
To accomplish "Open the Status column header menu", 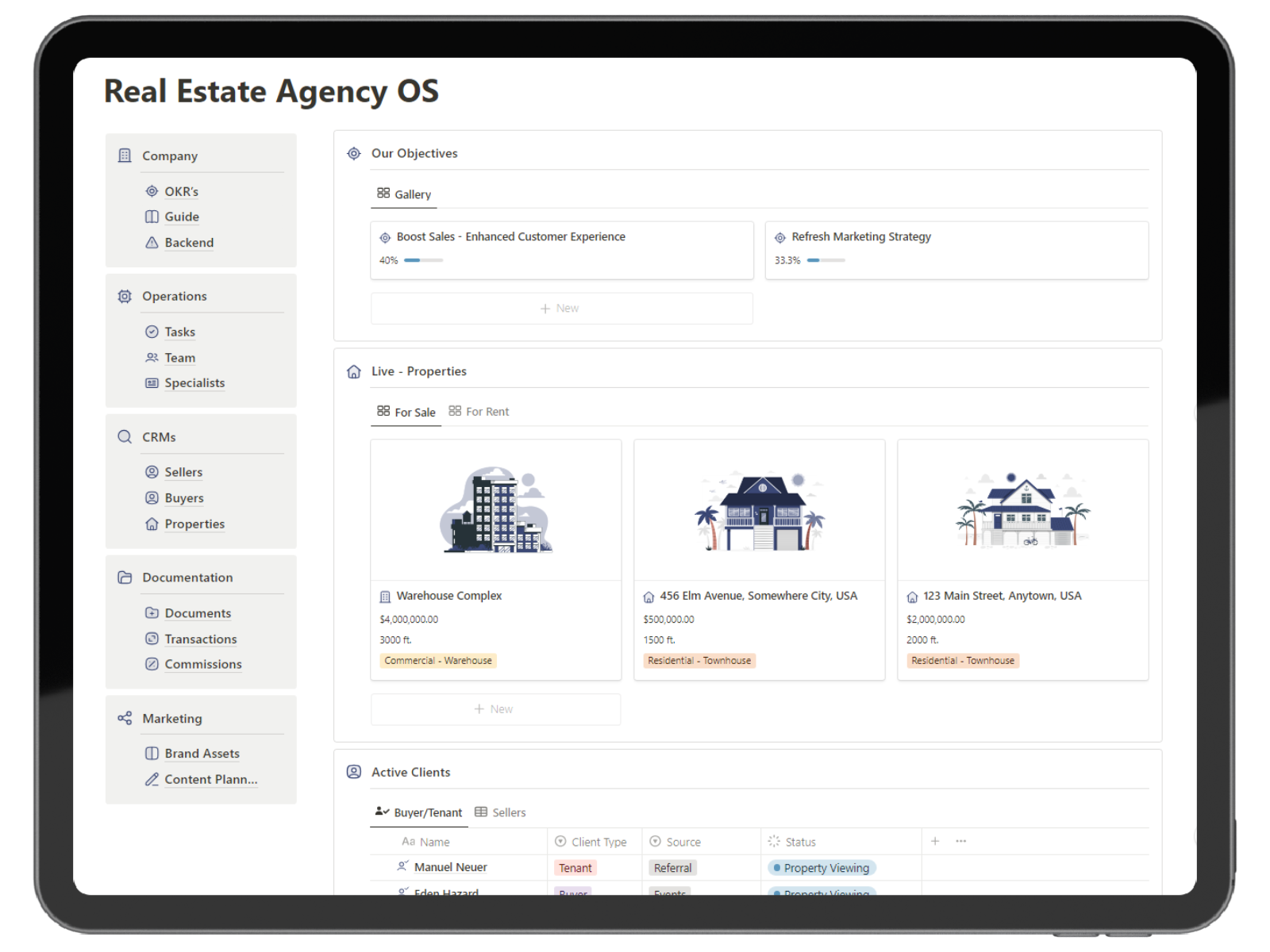I will click(x=792, y=842).
